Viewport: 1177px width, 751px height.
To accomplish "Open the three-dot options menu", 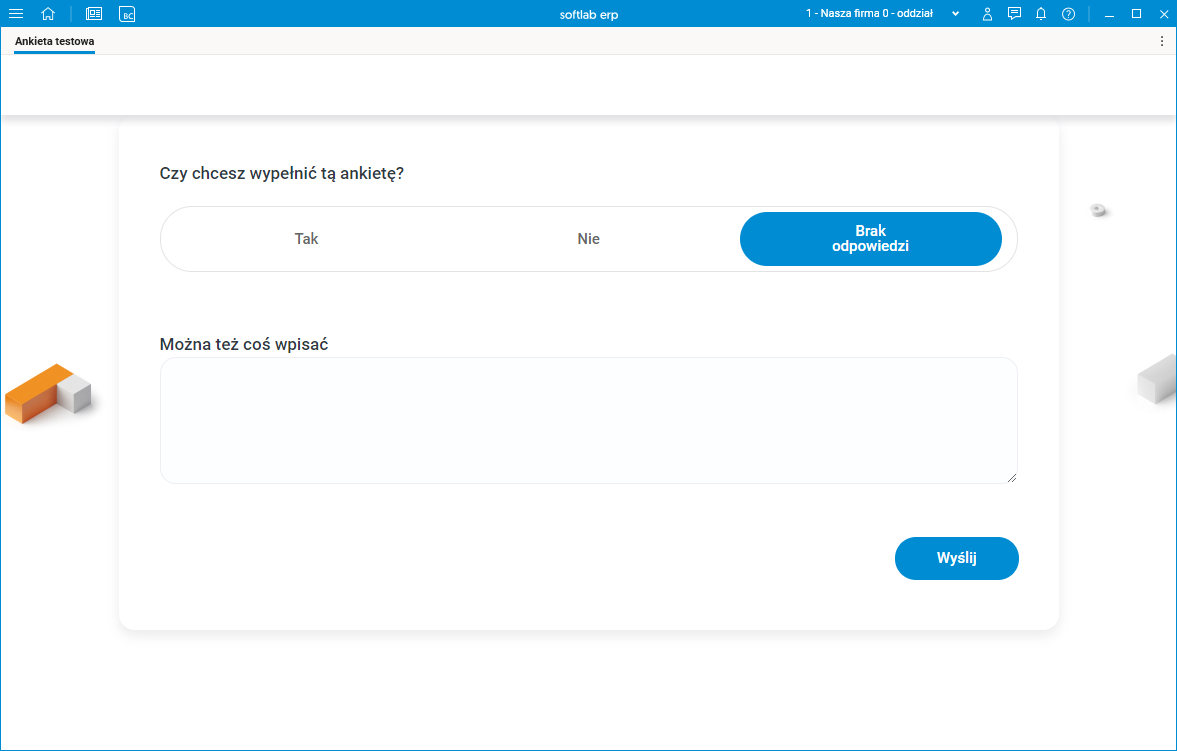I will point(1161,41).
